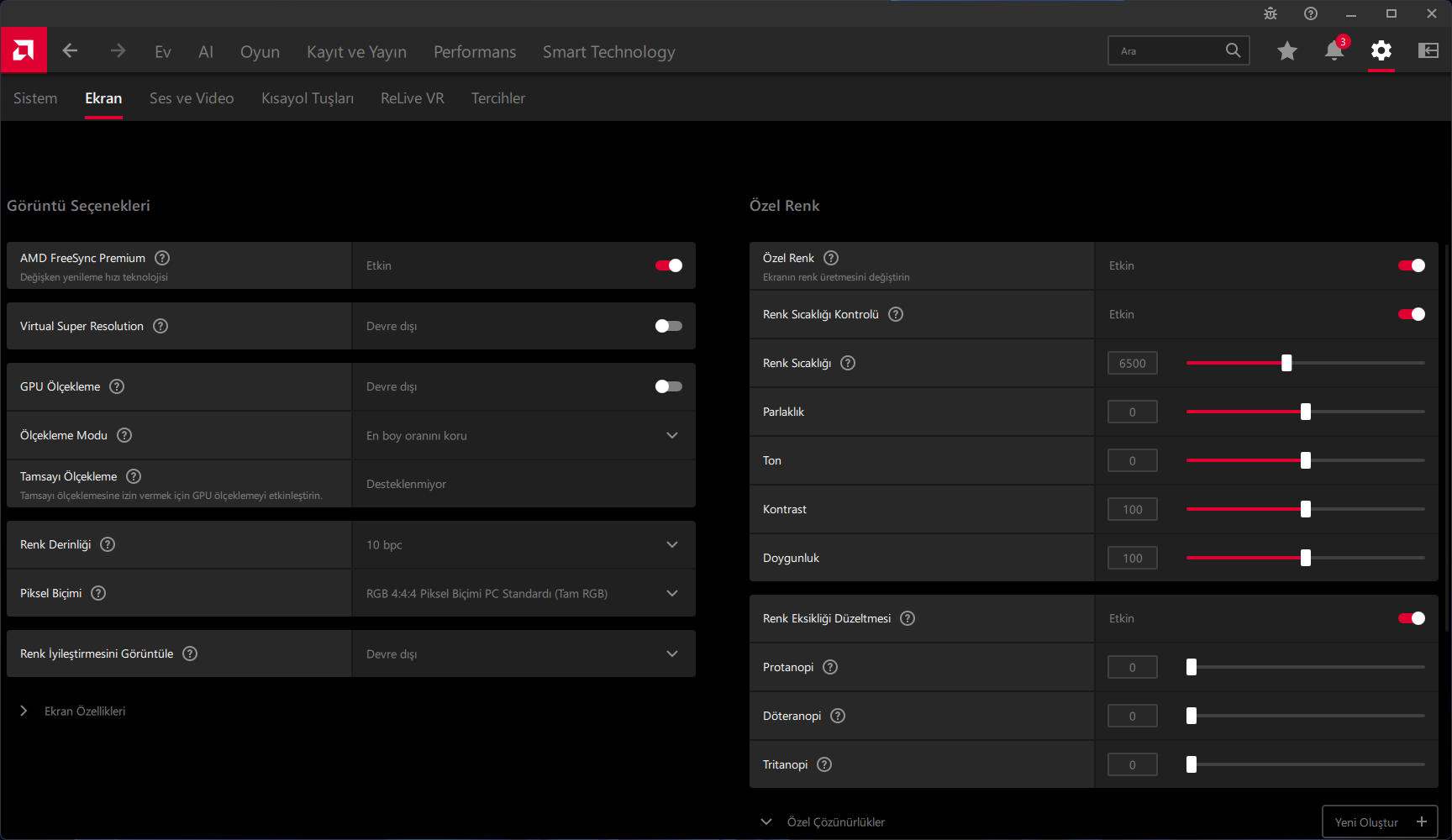The width and height of the screenshot is (1452, 840).
Task: Turn off Renk Sıcaklığı Kontrolü toggle
Action: click(x=1412, y=314)
